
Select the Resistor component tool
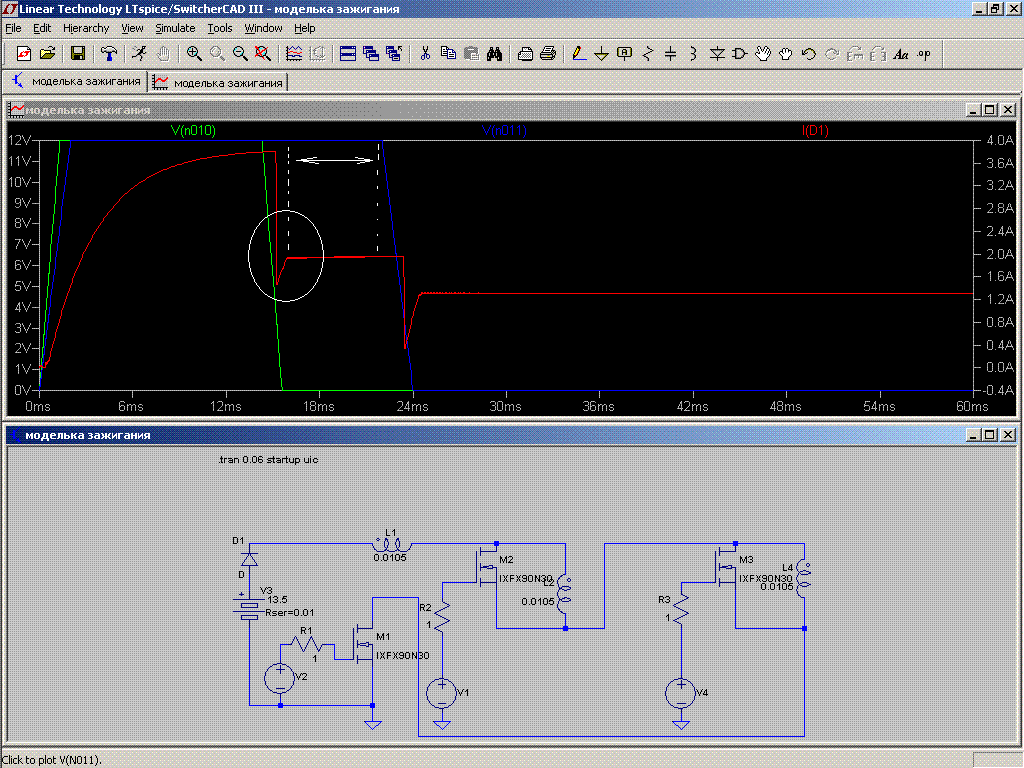coord(647,53)
